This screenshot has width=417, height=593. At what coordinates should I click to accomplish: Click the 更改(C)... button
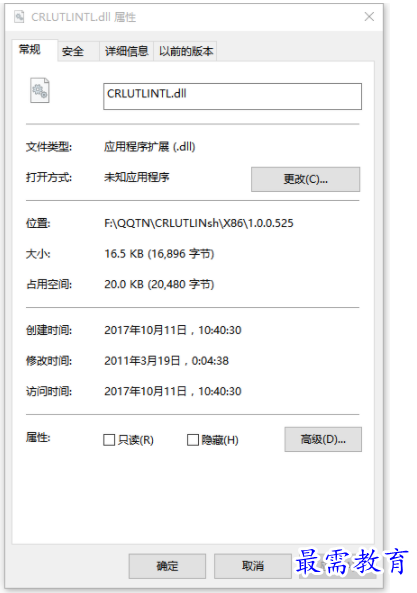(305, 179)
